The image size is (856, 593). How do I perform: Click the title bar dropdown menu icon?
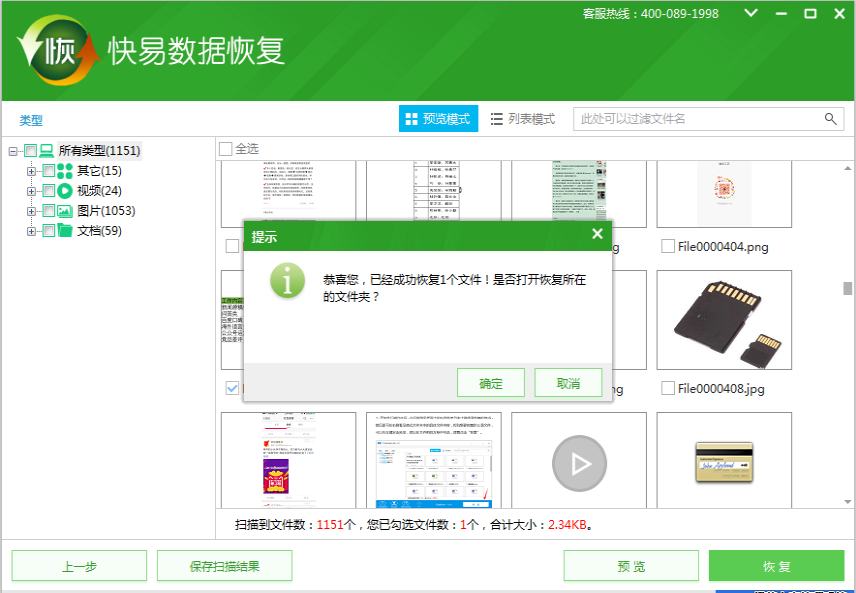pos(751,14)
